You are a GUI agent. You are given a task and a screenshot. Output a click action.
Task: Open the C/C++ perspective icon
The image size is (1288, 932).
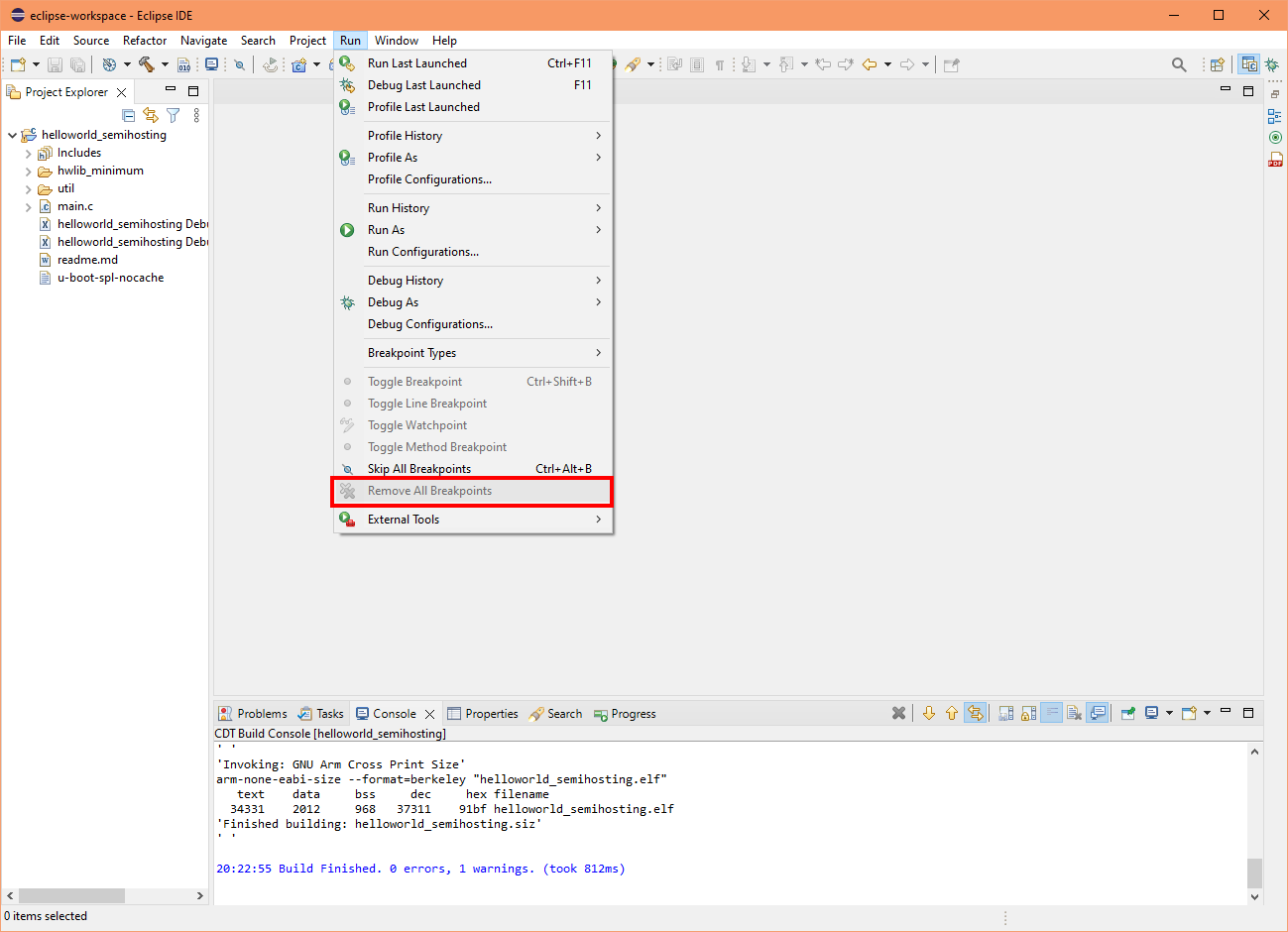[1248, 63]
